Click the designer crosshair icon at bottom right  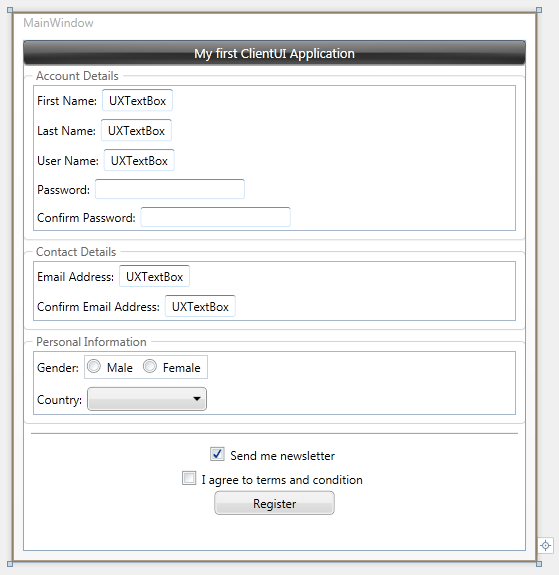(545, 546)
